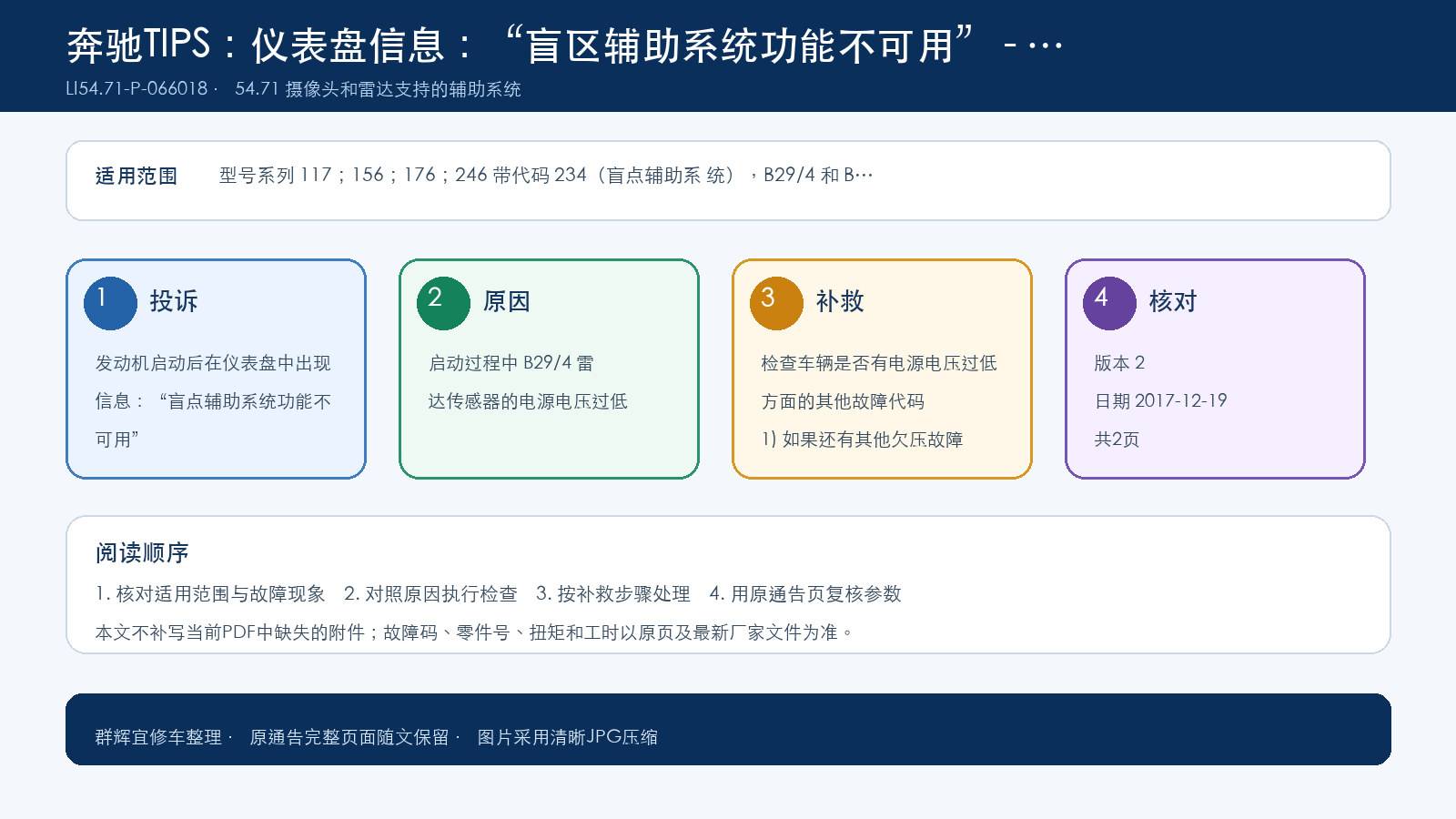Click the line 发动机启动后在仪表盘中出现
The image size is (1456, 819).
[x=213, y=363]
